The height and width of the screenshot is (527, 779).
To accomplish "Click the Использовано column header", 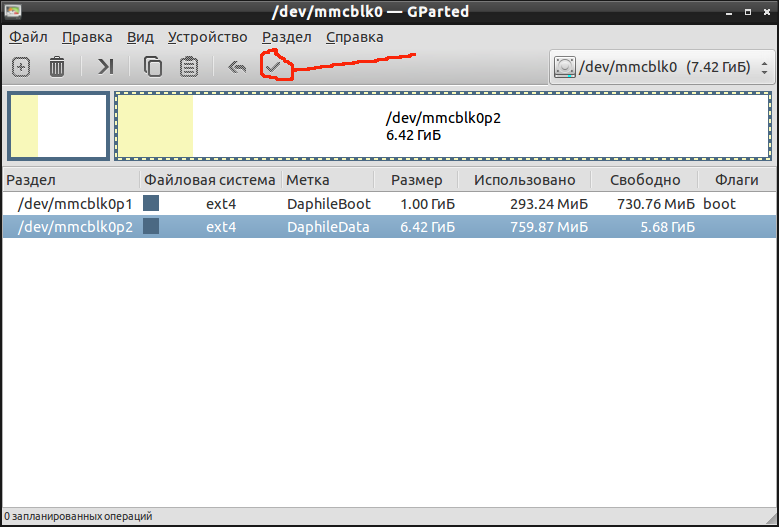I will point(525,180).
